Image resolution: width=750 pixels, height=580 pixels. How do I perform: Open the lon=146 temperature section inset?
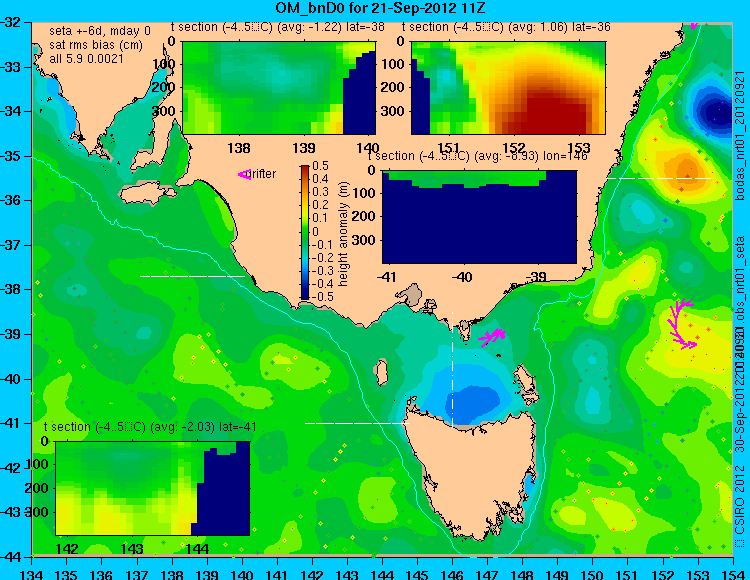[480, 217]
